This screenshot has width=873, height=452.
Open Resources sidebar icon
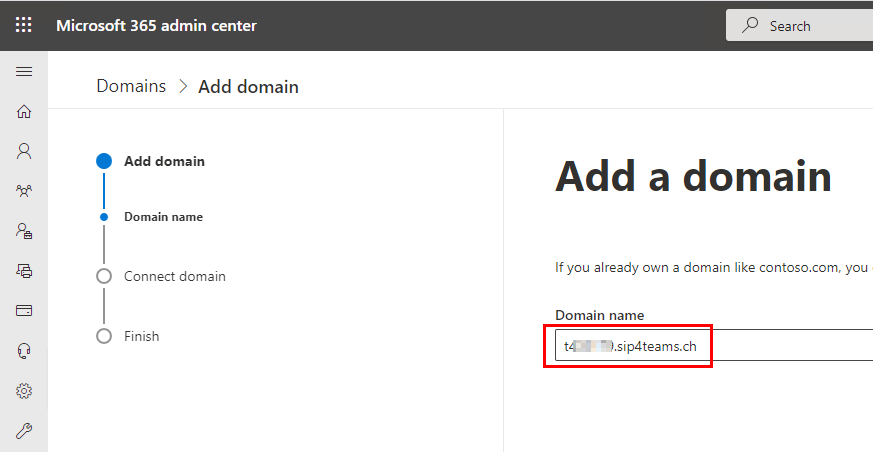[24, 271]
